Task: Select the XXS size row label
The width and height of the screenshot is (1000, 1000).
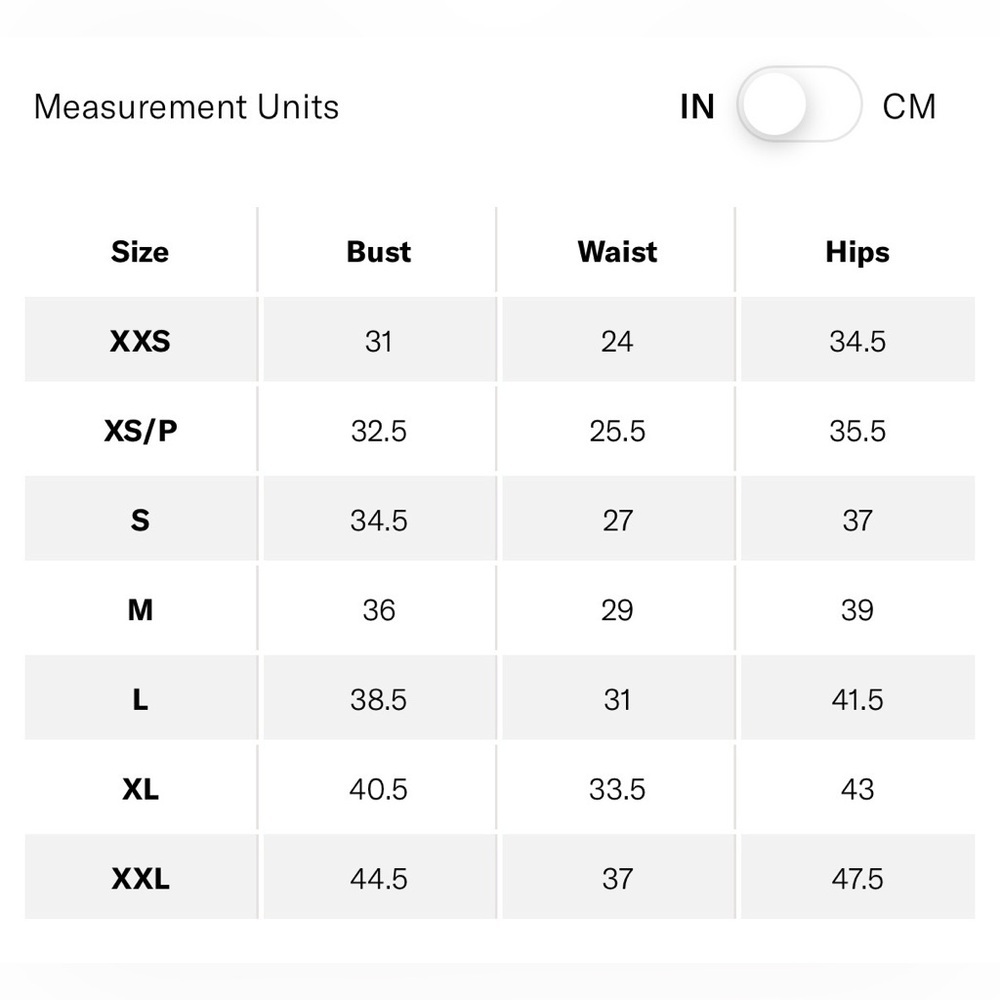Action: (140, 341)
